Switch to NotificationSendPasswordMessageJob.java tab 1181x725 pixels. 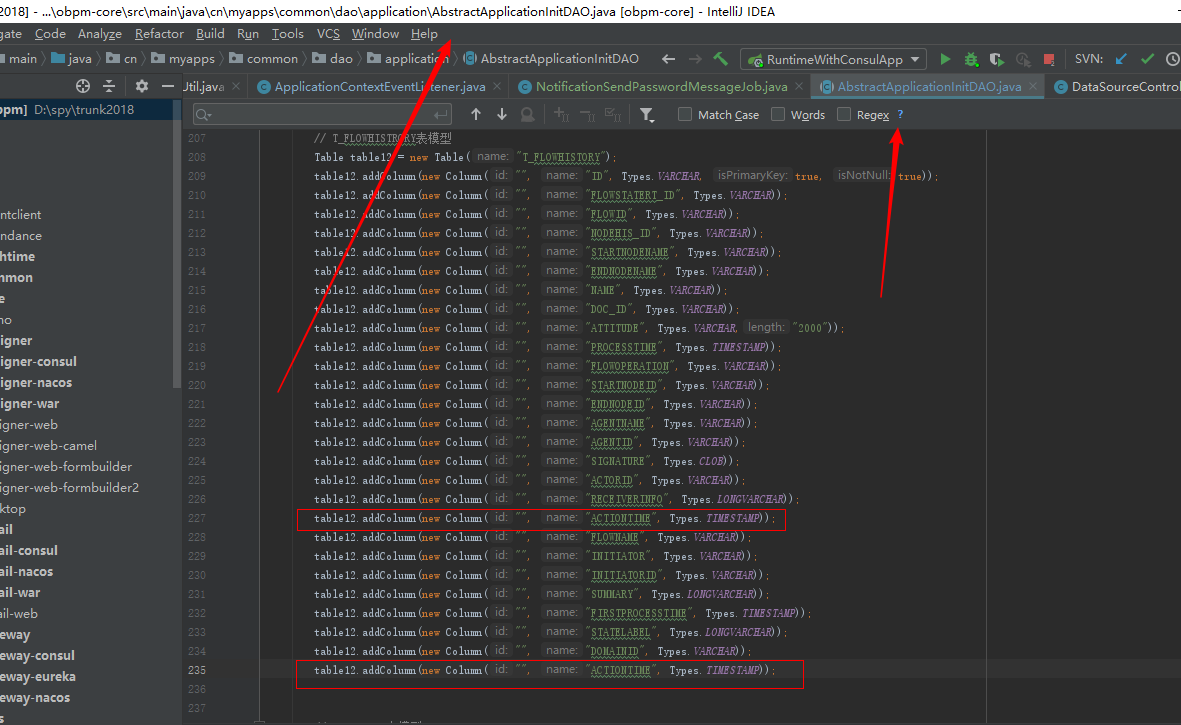click(x=661, y=87)
